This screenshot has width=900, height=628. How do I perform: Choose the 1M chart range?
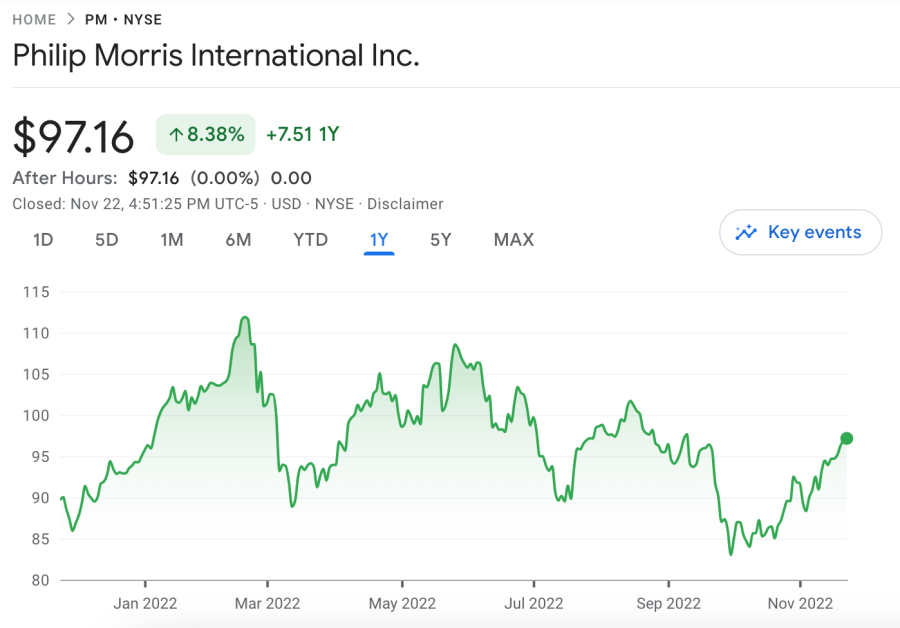pos(171,240)
